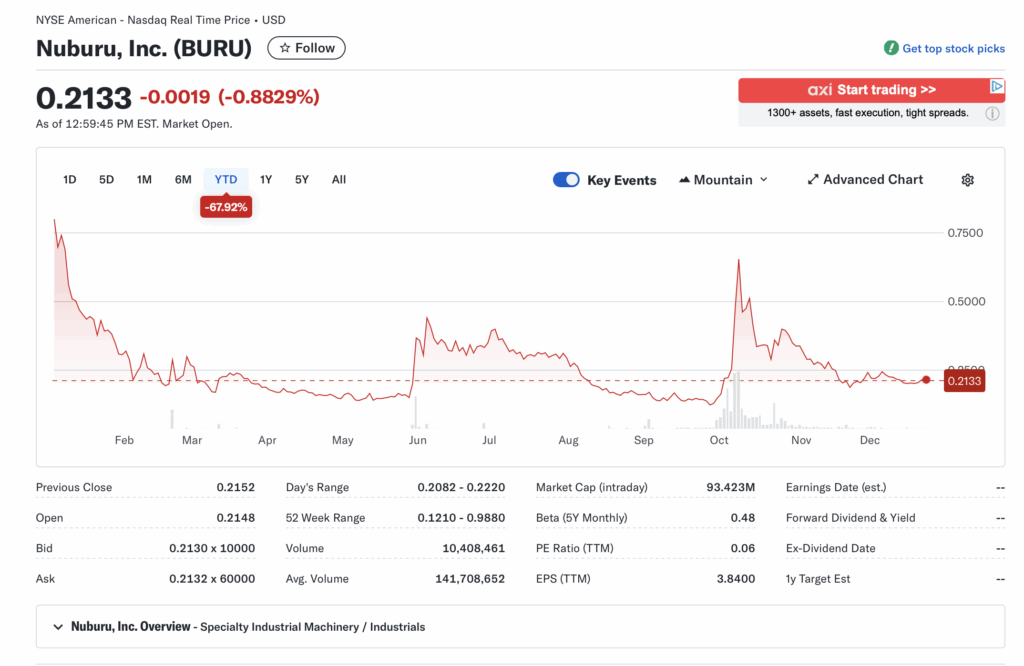Switch to the 1D time range
This screenshot has width=1024, height=666.
(x=69, y=179)
